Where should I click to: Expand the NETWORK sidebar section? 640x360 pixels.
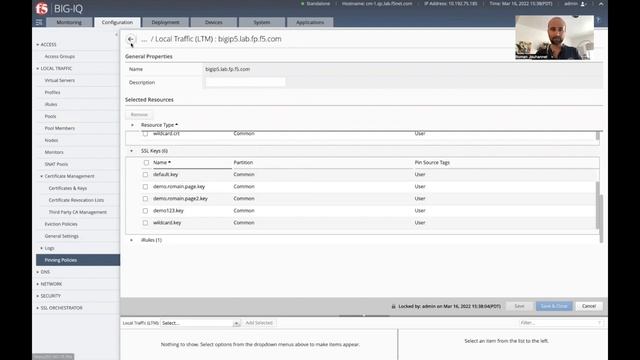click(38, 284)
